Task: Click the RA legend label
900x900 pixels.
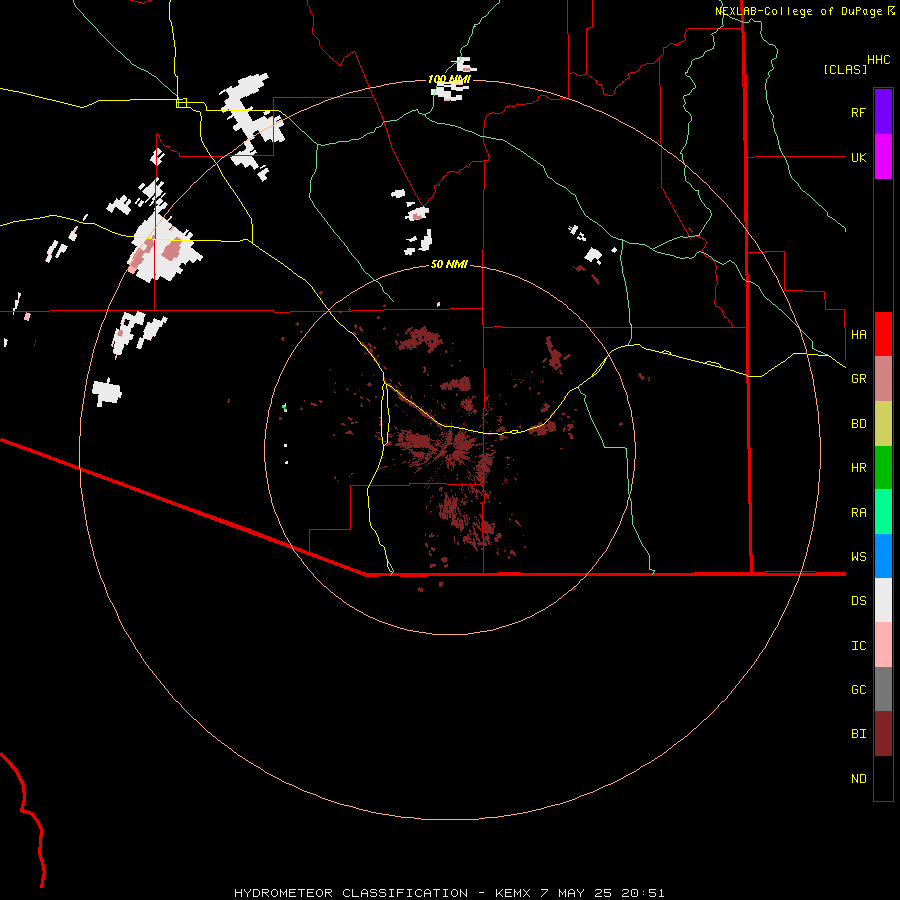Action: point(858,513)
